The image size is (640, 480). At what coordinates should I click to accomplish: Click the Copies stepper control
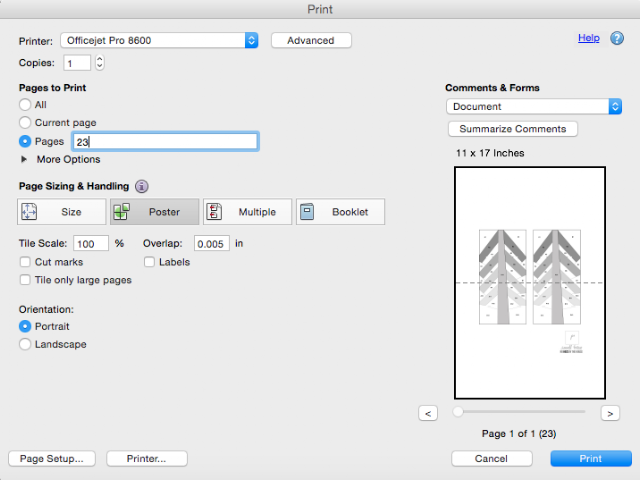coord(99,63)
